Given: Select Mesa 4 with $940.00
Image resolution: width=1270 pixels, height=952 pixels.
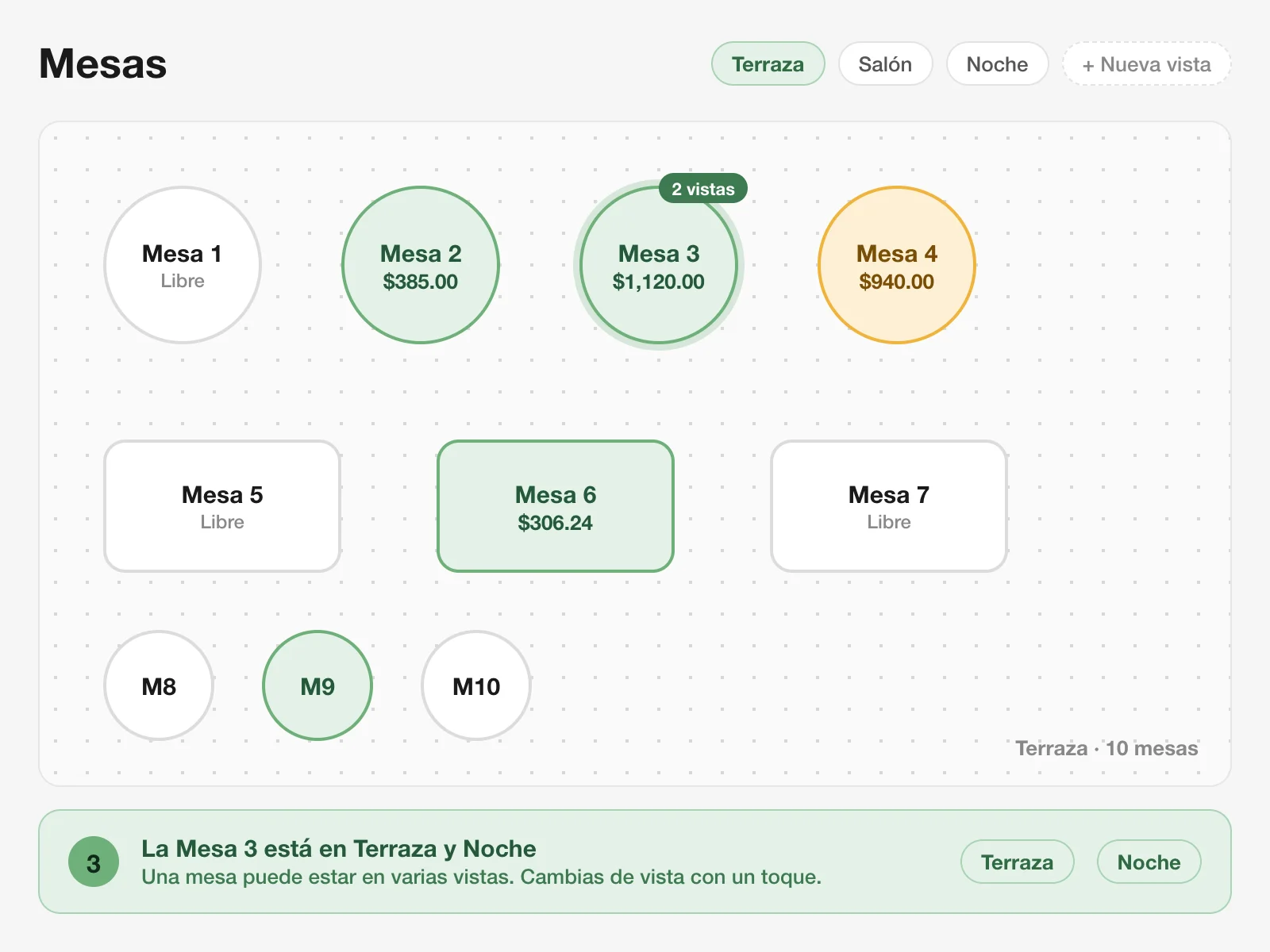Looking at the screenshot, I should [x=897, y=265].
